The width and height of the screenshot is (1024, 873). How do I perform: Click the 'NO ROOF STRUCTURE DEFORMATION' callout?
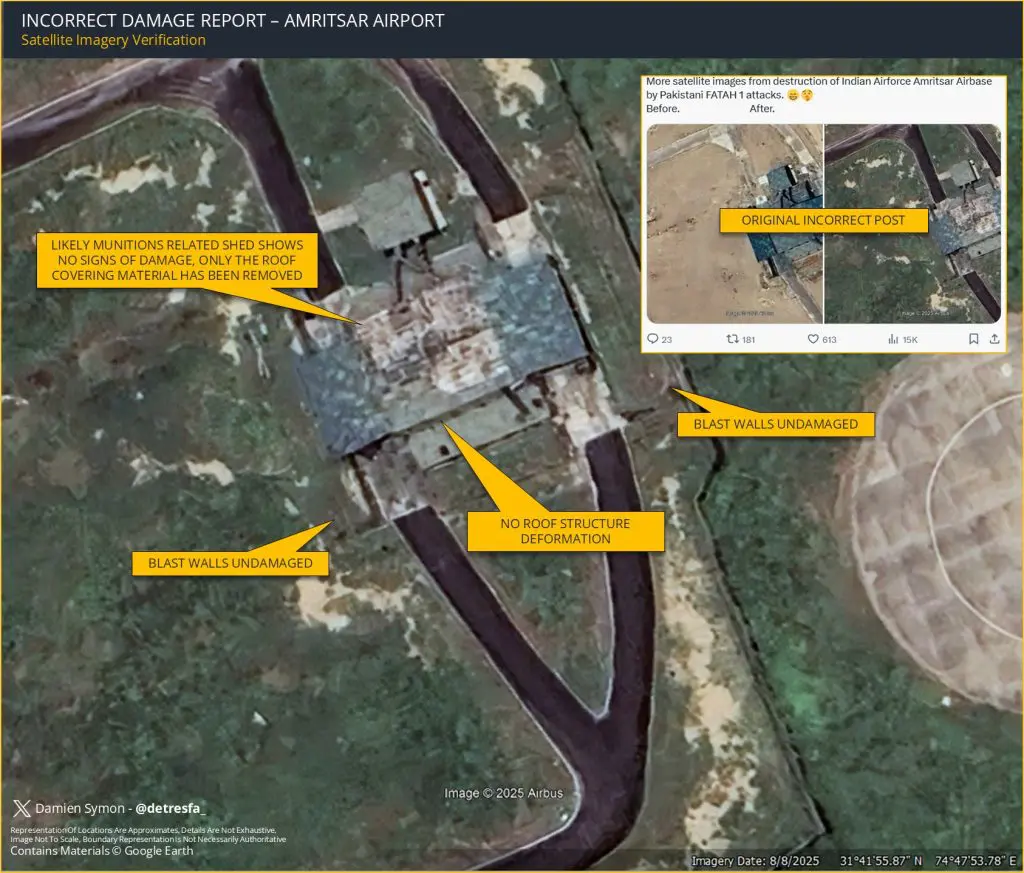565,531
